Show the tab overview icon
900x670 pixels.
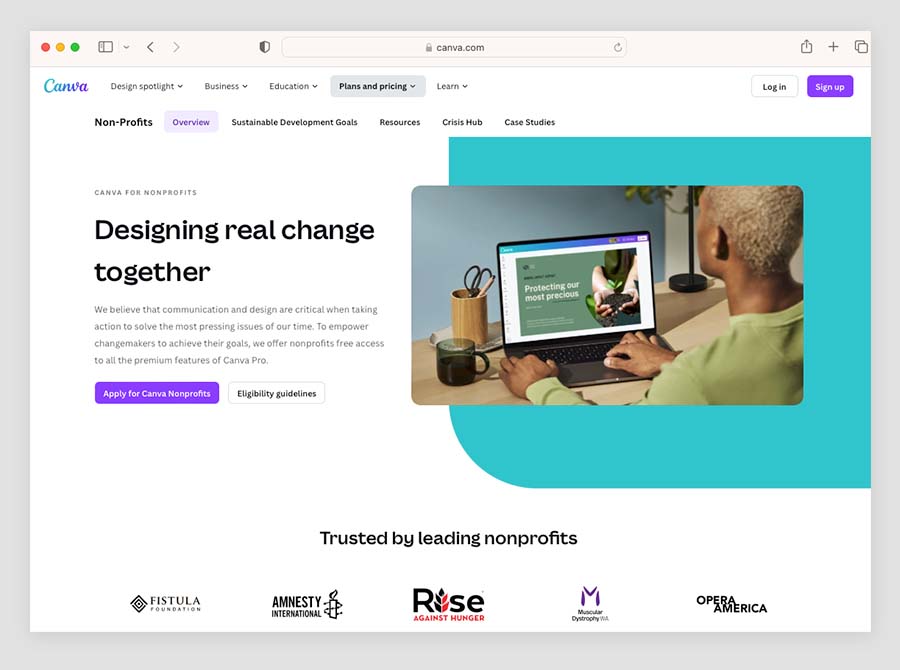coord(861,47)
